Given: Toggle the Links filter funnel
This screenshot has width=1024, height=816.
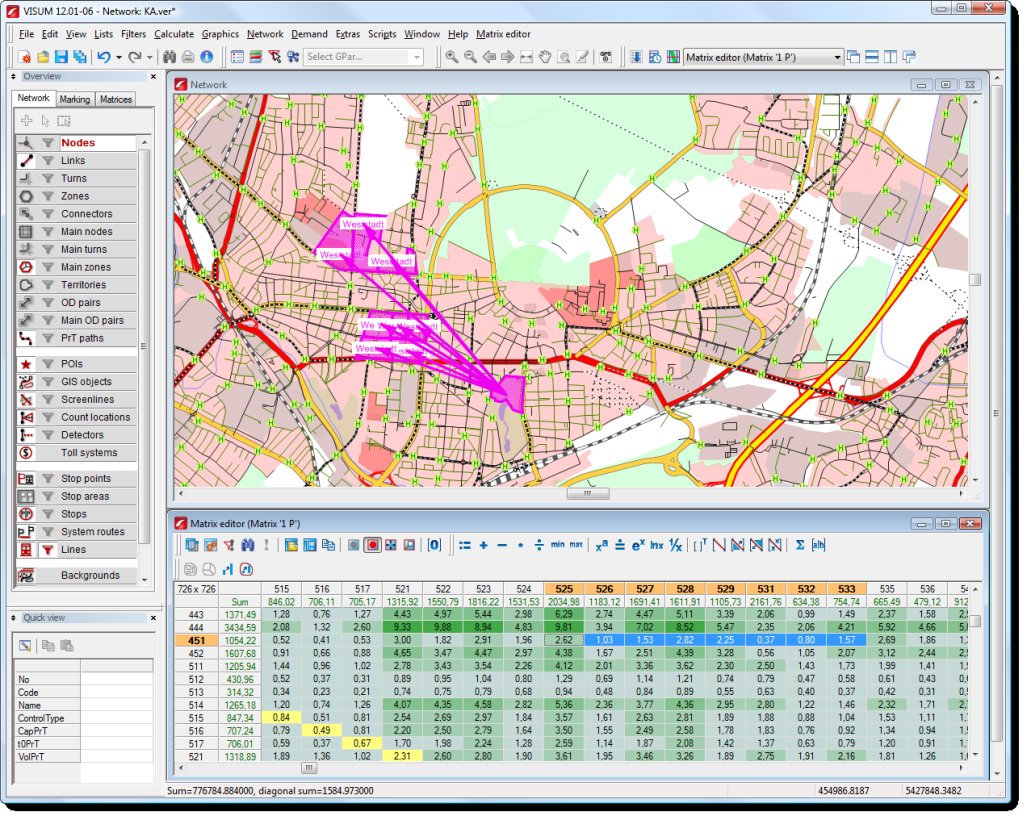Looking at the screenshot, I should point(48,161).
